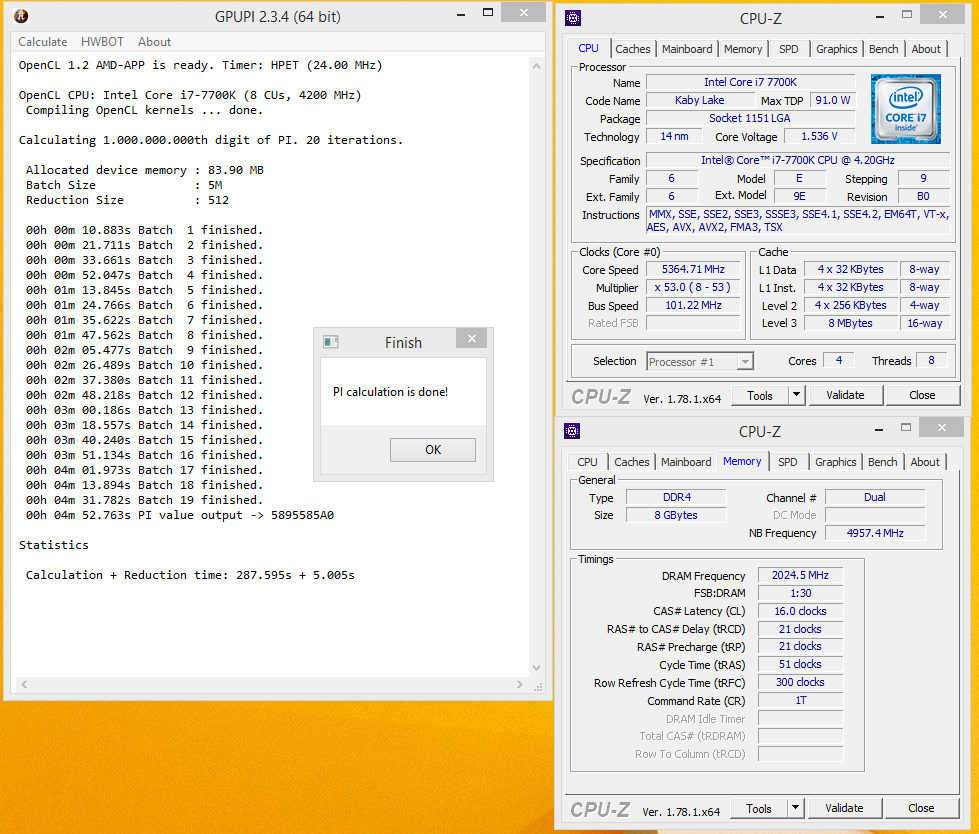Switch to Mainboard tab in top CPU-Z window
Image resolution: width=979 pixels, height=834 pixels.
(x=687, y=49)
